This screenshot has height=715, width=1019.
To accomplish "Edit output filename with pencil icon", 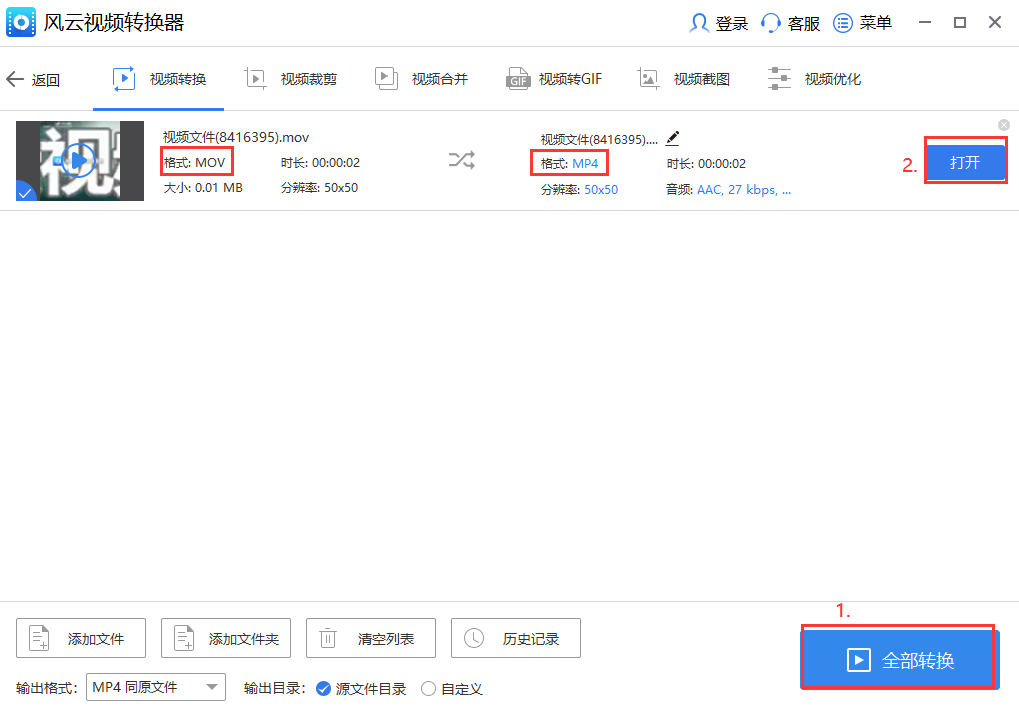I will pos(673,138).
